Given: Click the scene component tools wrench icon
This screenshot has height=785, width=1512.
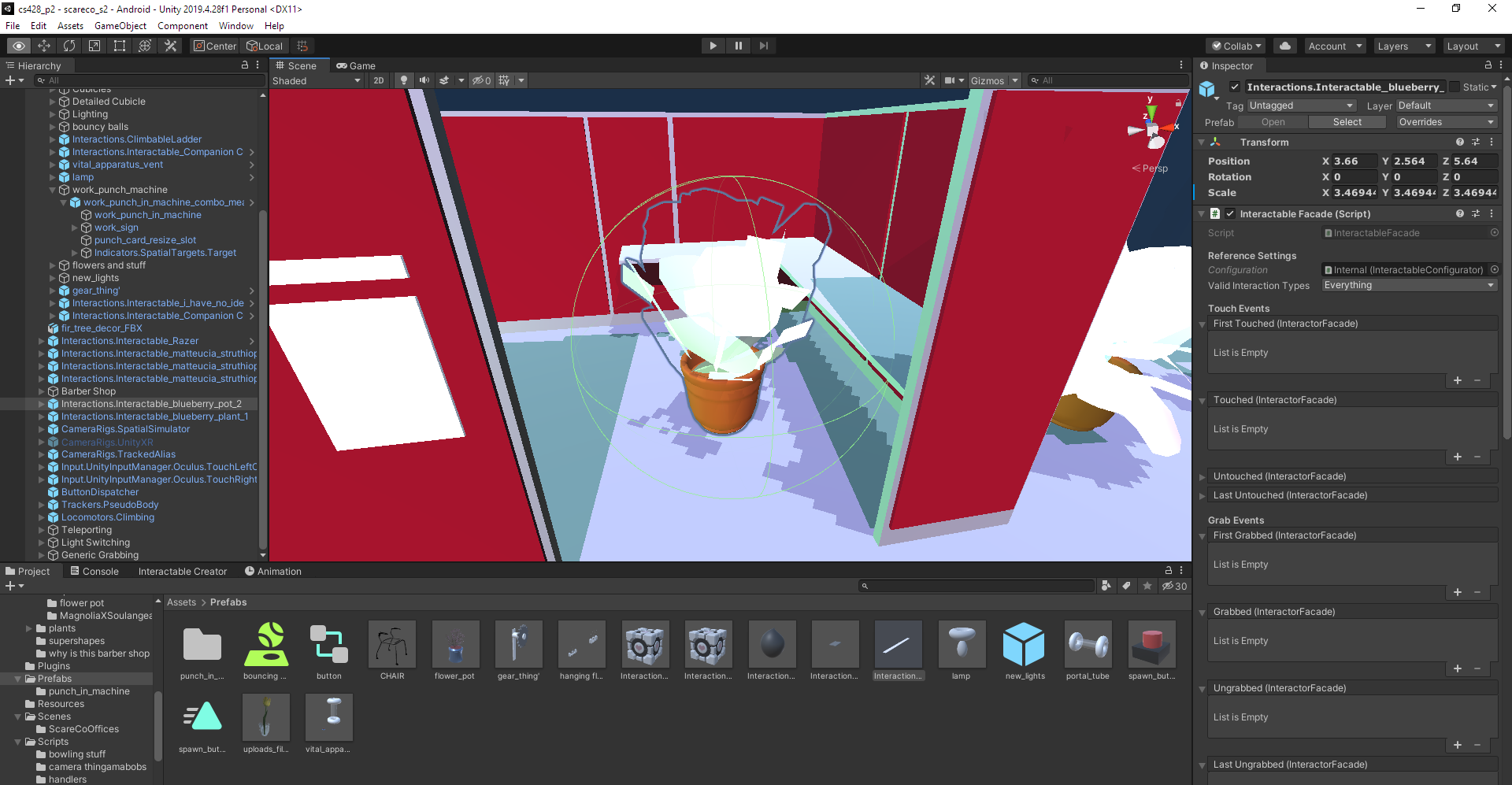Looking at the screenshot, I should [930, 80].
